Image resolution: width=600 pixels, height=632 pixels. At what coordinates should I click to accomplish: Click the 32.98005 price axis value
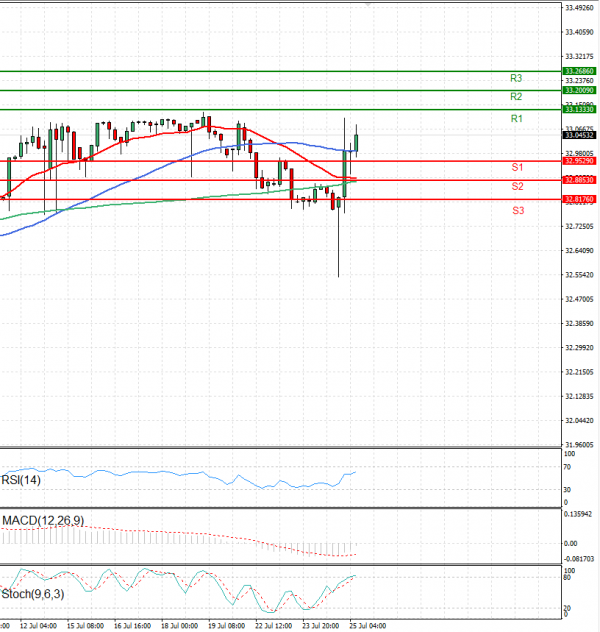coord(579,154)
